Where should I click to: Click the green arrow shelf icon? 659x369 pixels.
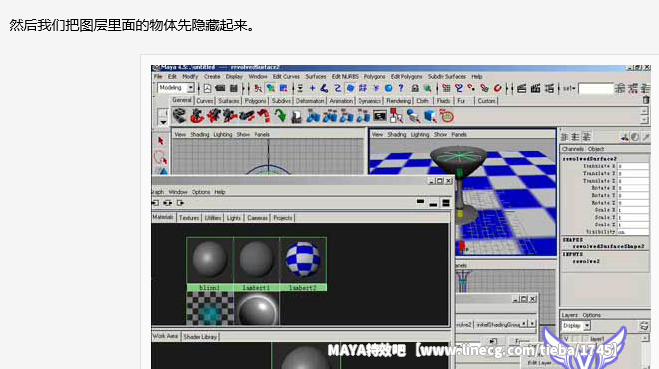[x=279, y=116]
